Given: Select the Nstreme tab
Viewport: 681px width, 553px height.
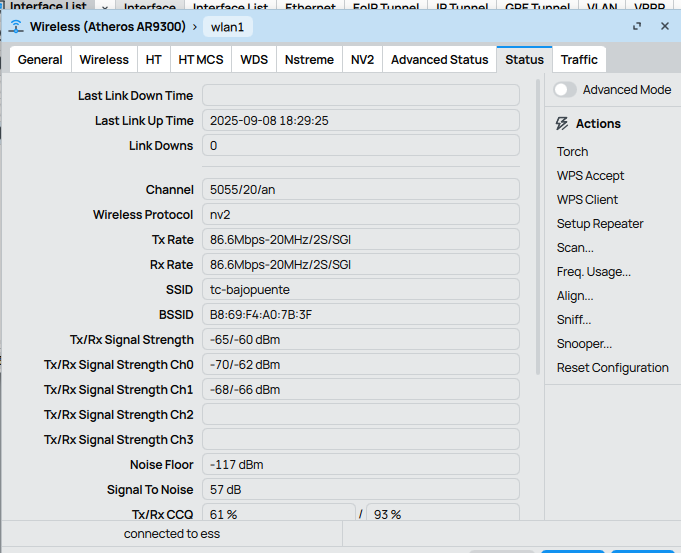Looking at the screenshot, I should (309, 60).
